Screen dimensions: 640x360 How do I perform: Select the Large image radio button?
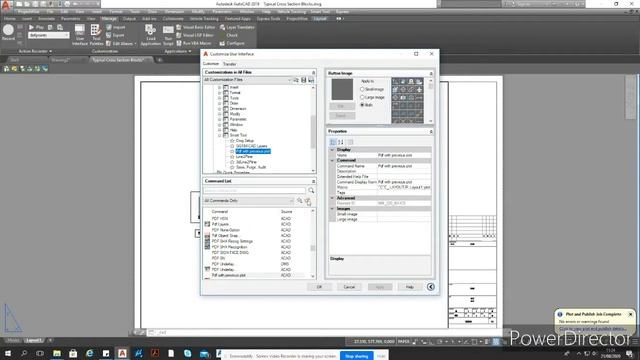[x=362, y=97]
